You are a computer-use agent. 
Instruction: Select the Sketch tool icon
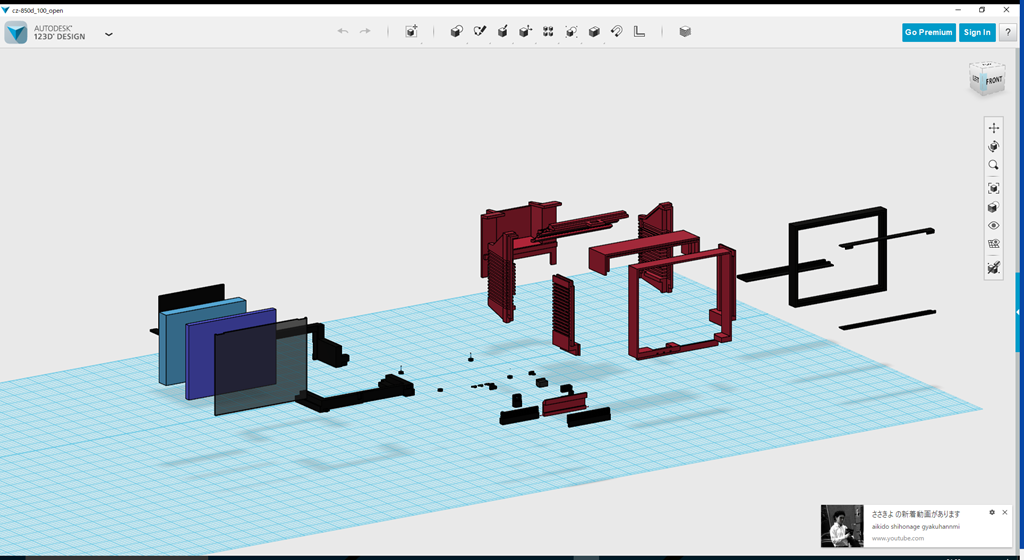(479, 32)
